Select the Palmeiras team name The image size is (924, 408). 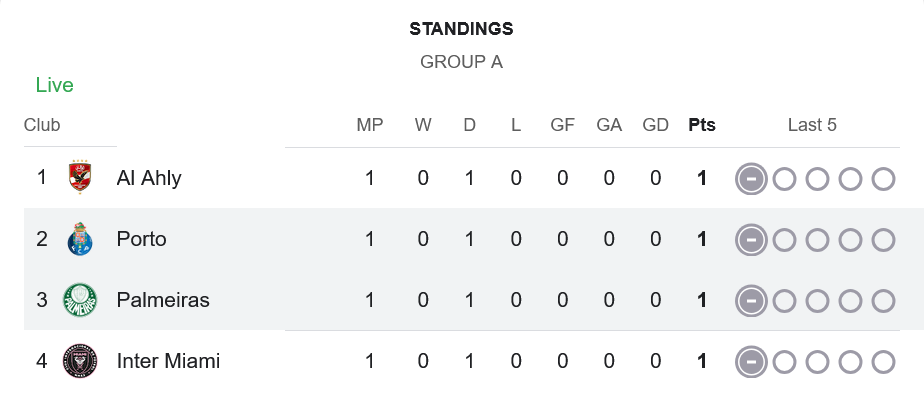[163, 300]
